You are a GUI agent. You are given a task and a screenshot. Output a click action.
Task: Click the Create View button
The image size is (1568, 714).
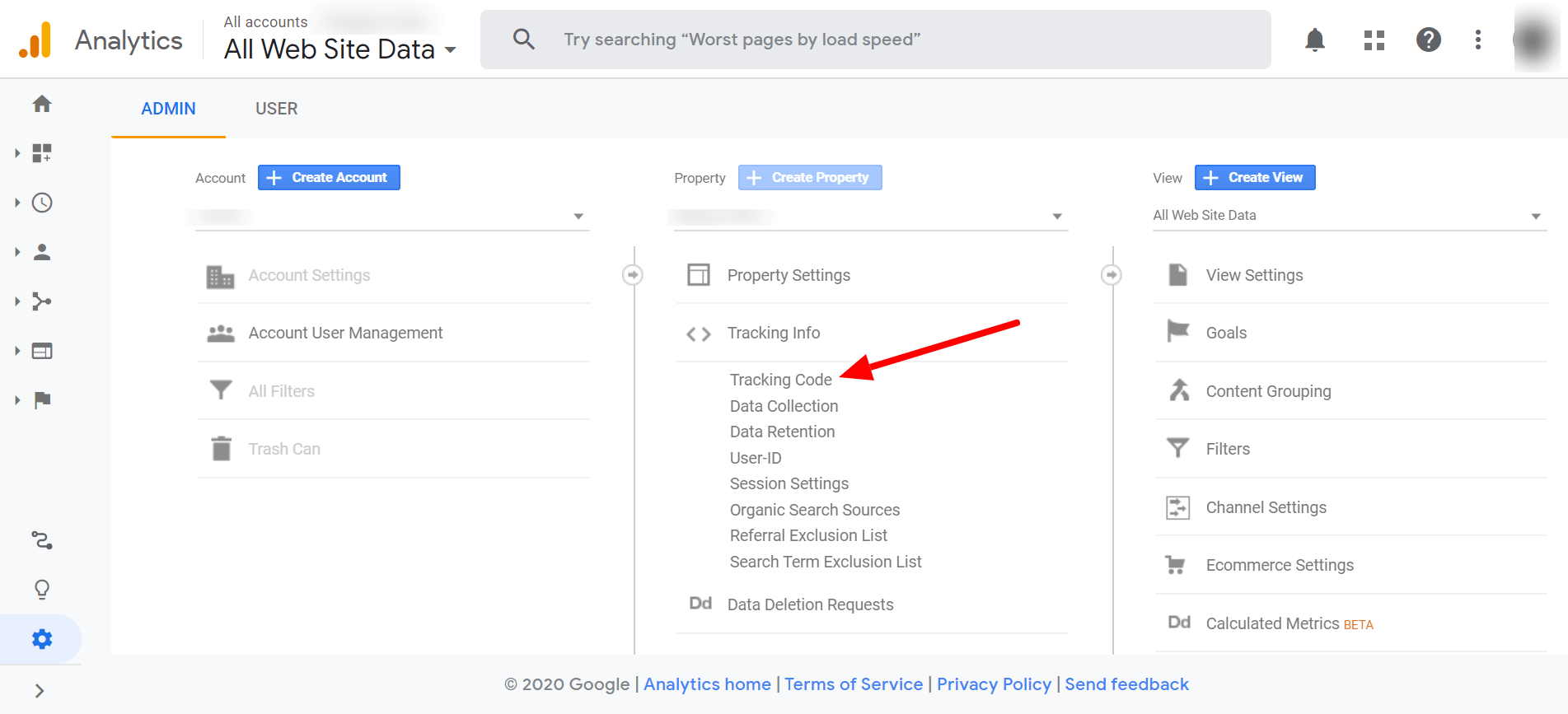point(1255,177)
